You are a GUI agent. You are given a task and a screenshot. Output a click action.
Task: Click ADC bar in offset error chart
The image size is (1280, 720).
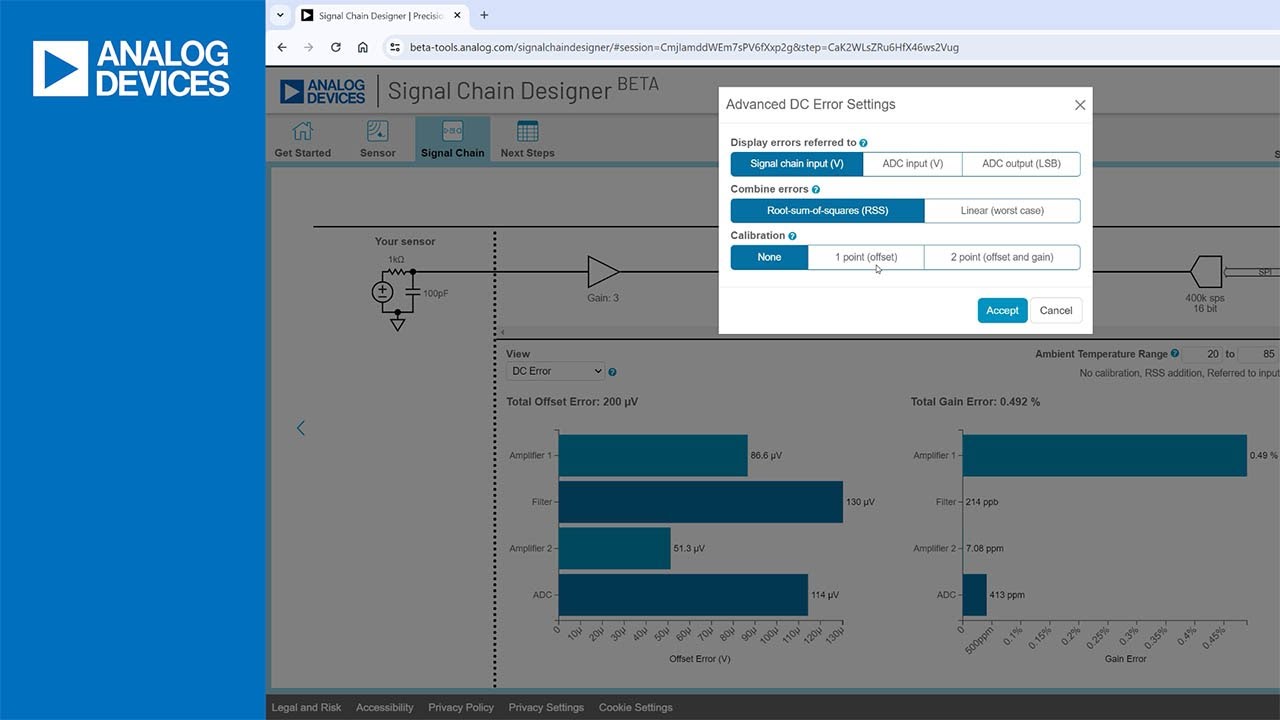point(683,595)
